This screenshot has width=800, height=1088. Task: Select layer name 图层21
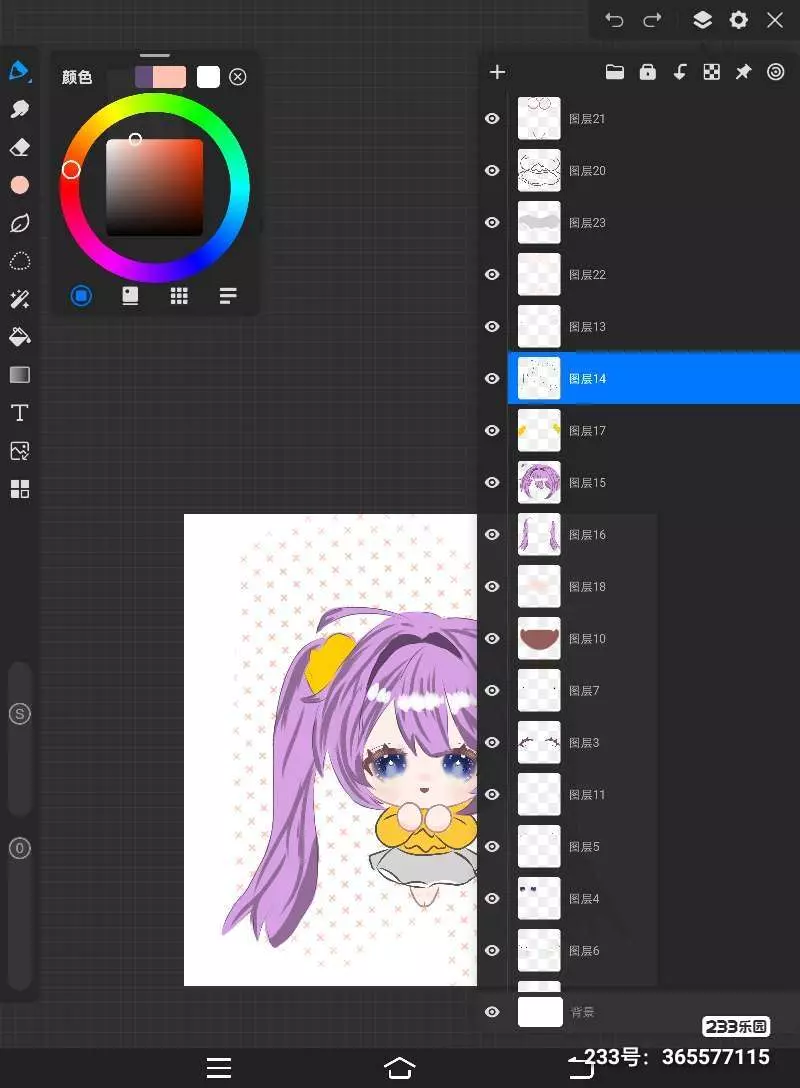tap(587, 119)
